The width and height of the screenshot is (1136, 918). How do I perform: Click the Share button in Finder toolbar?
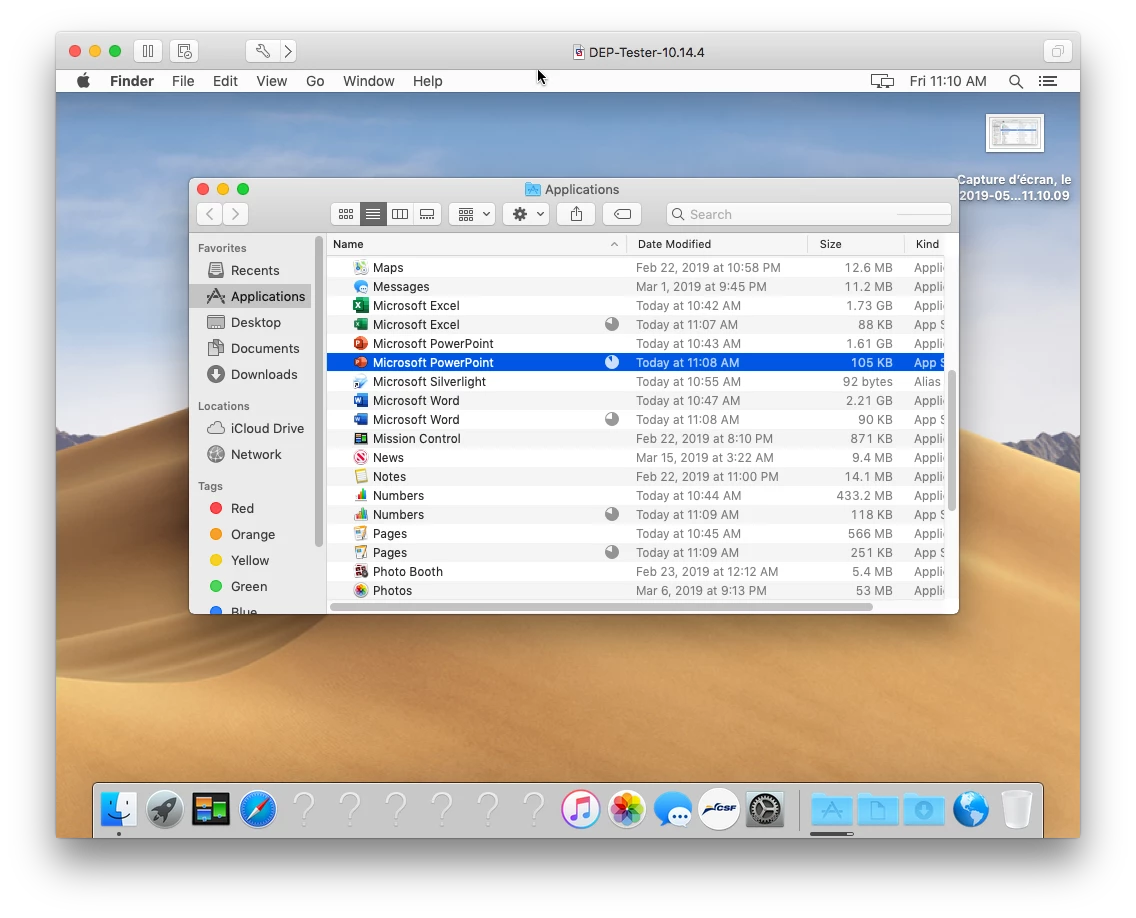tap(576, 214)
